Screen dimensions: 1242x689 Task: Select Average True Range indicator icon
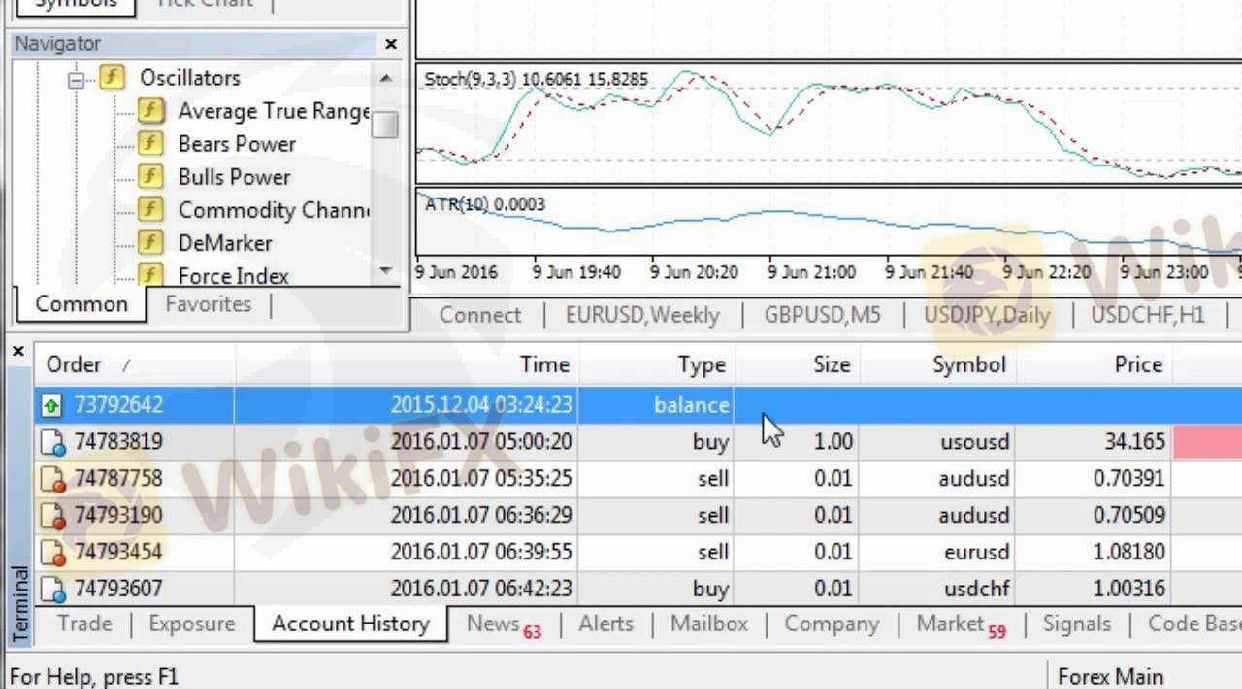pyautogui.click(x=150, y=110)
